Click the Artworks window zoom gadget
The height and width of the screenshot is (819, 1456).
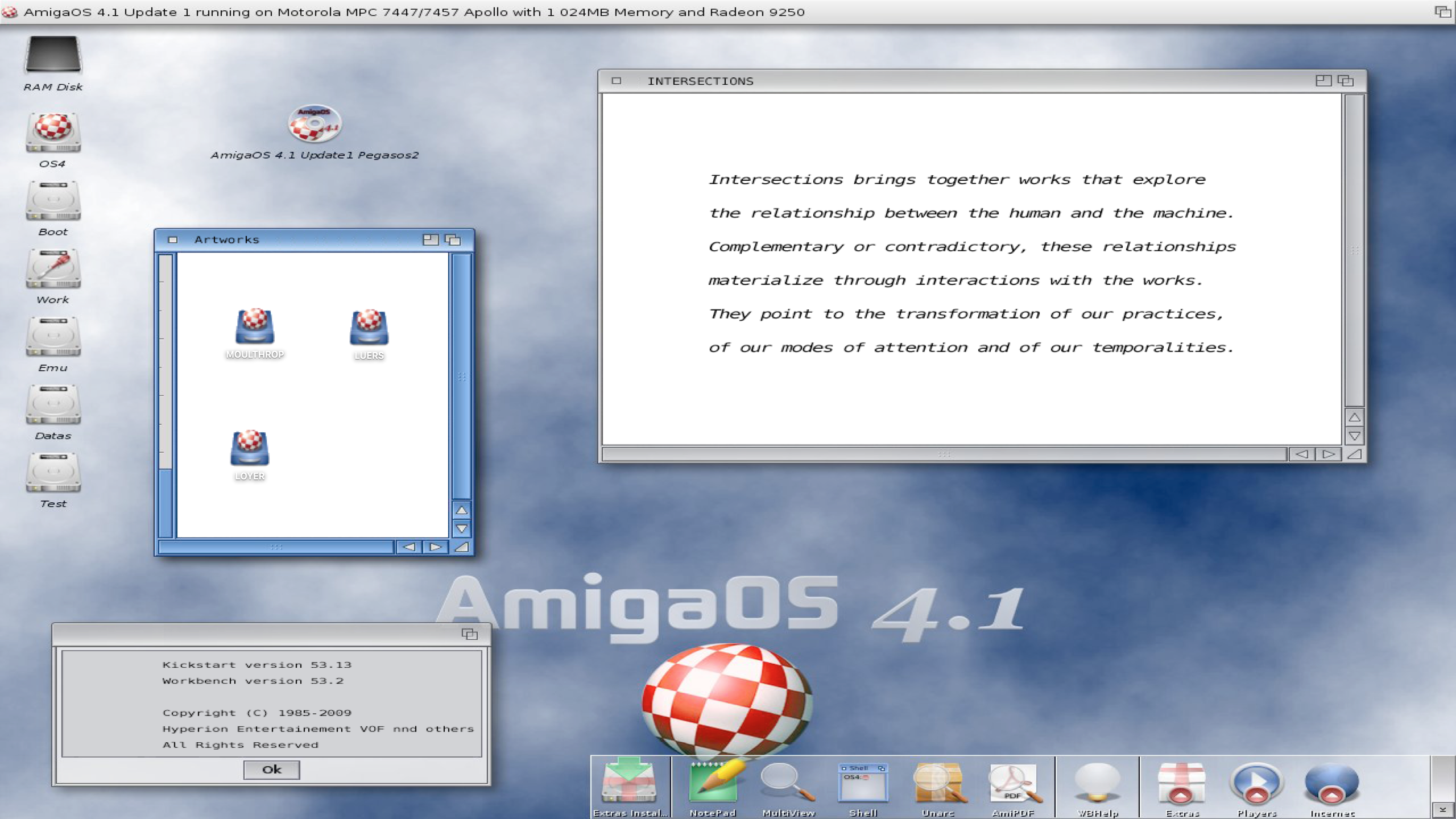click(x=431, y=240)
